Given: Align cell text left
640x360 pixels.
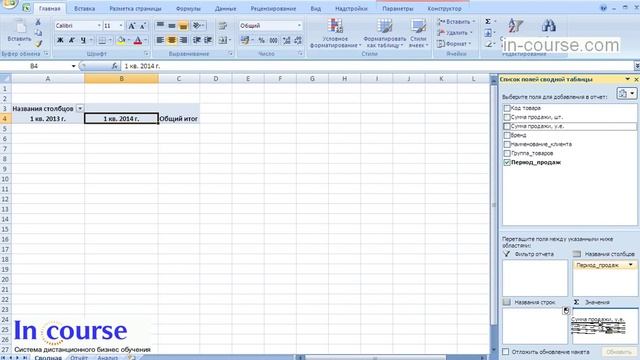Looking at the screenshot, I should click(x=160, y=40).
